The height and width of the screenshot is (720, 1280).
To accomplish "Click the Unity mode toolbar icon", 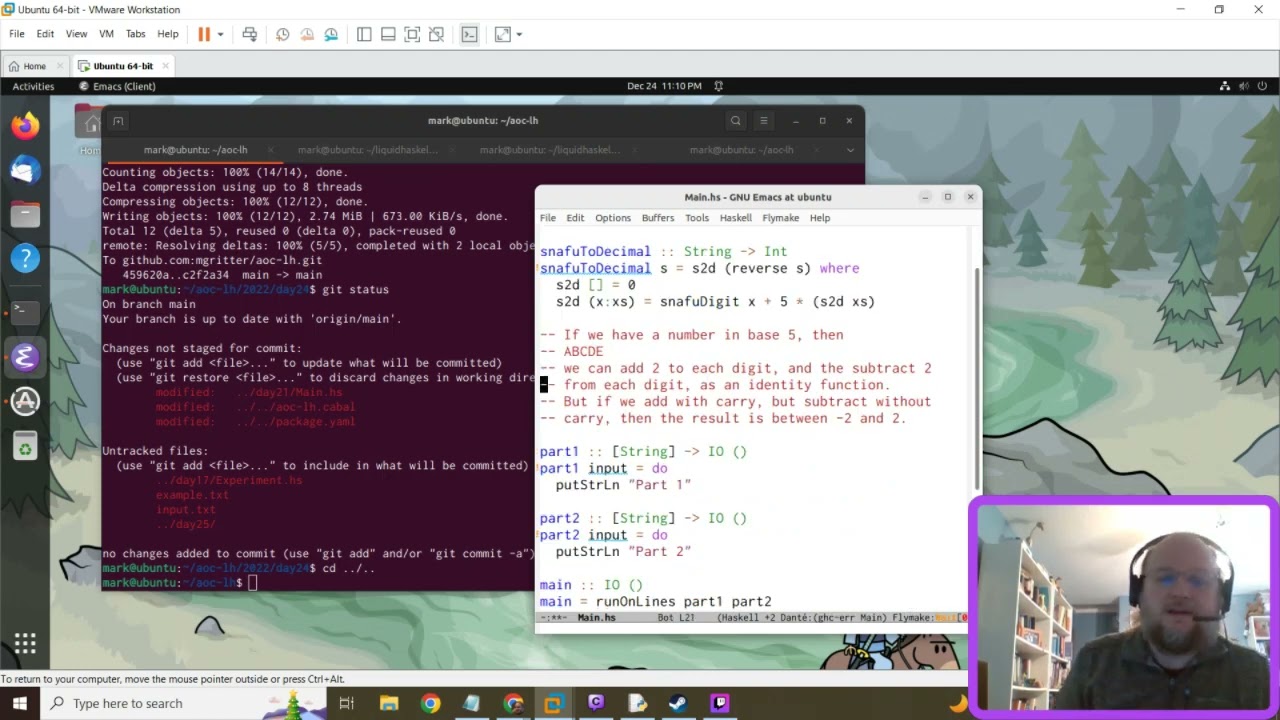I will point(436,34).
